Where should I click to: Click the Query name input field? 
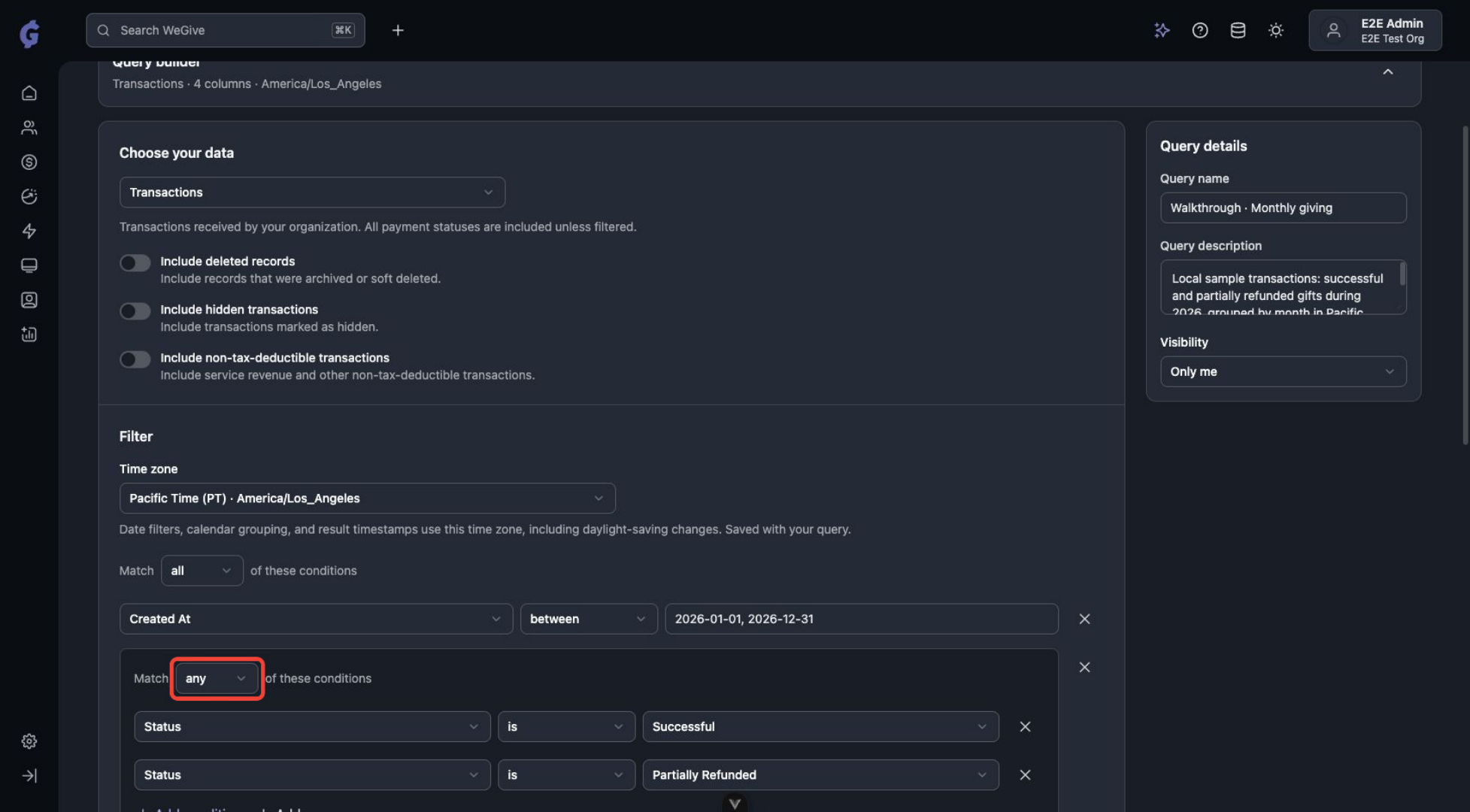(1283, 208)
